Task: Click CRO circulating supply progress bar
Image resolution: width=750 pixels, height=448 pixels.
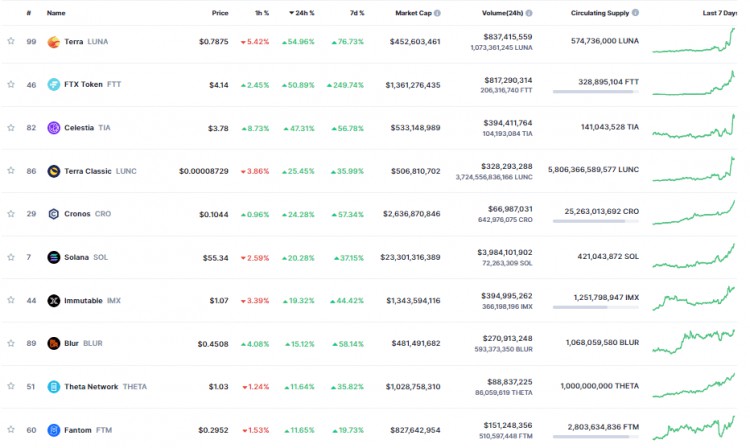Action: tap(596, 221)
